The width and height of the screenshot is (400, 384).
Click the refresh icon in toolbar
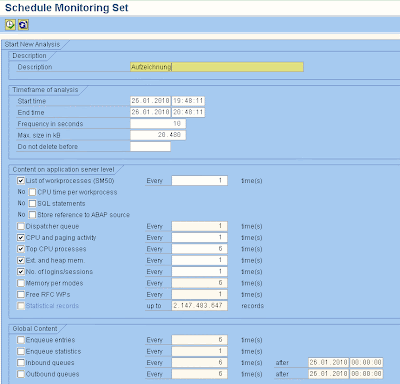(23, 24)
